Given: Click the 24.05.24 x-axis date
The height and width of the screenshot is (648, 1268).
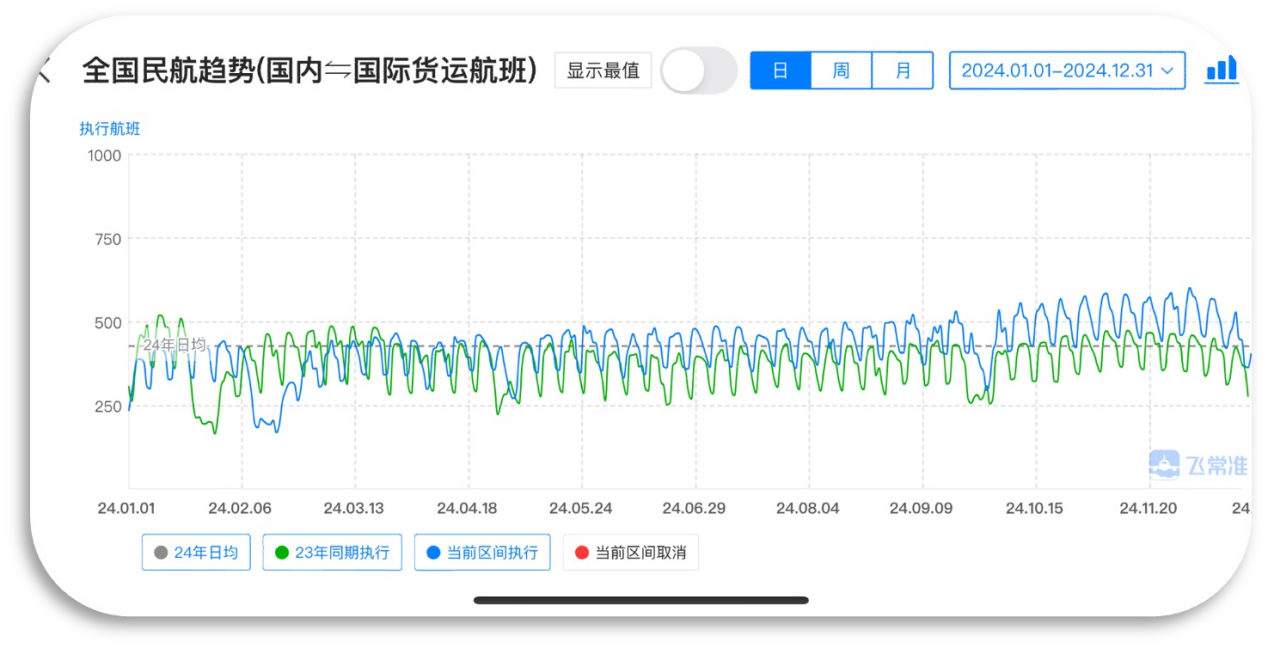Looking at the screenshot, I should [581, 507].
